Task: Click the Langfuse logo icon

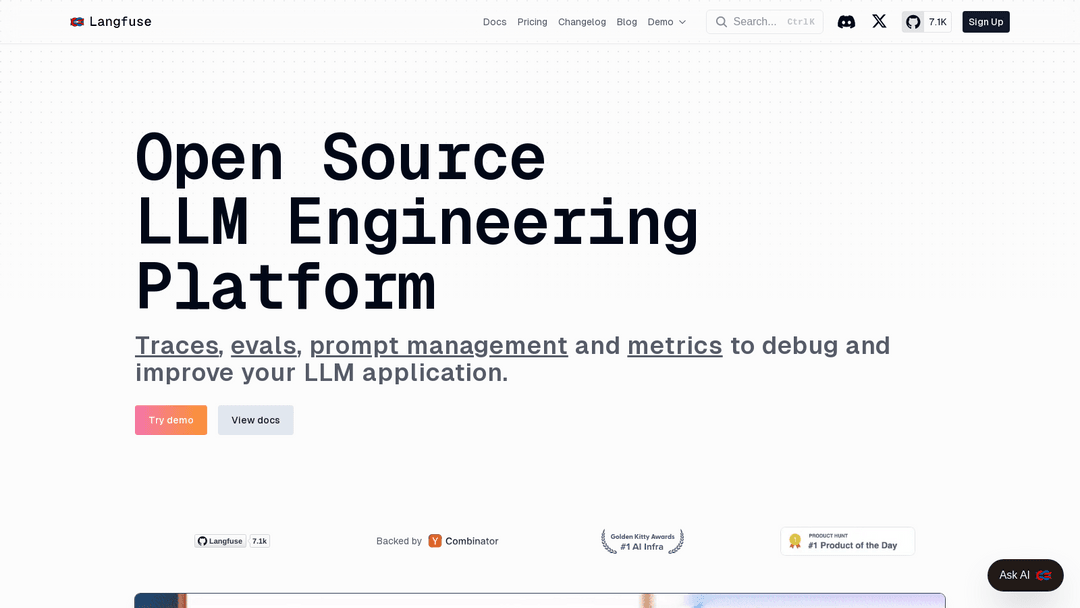Action: (76, 22)
